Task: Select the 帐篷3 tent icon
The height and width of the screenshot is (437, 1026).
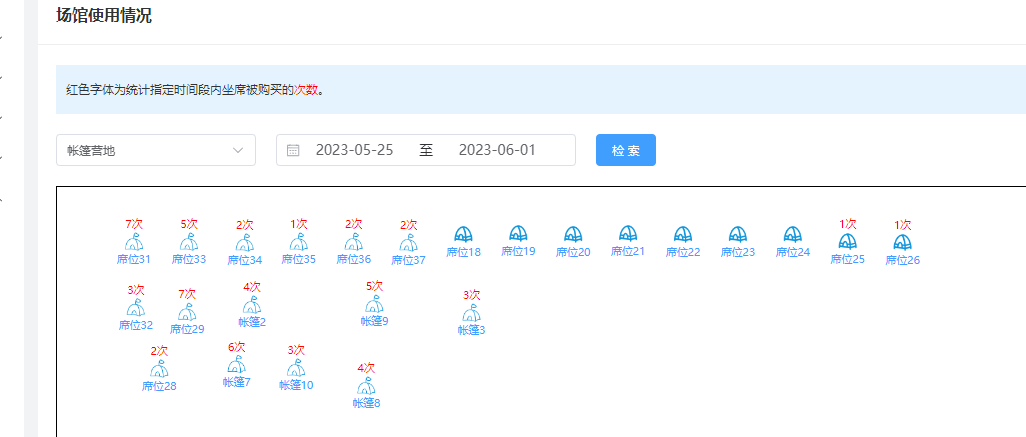Action: [x=471, y=314]
